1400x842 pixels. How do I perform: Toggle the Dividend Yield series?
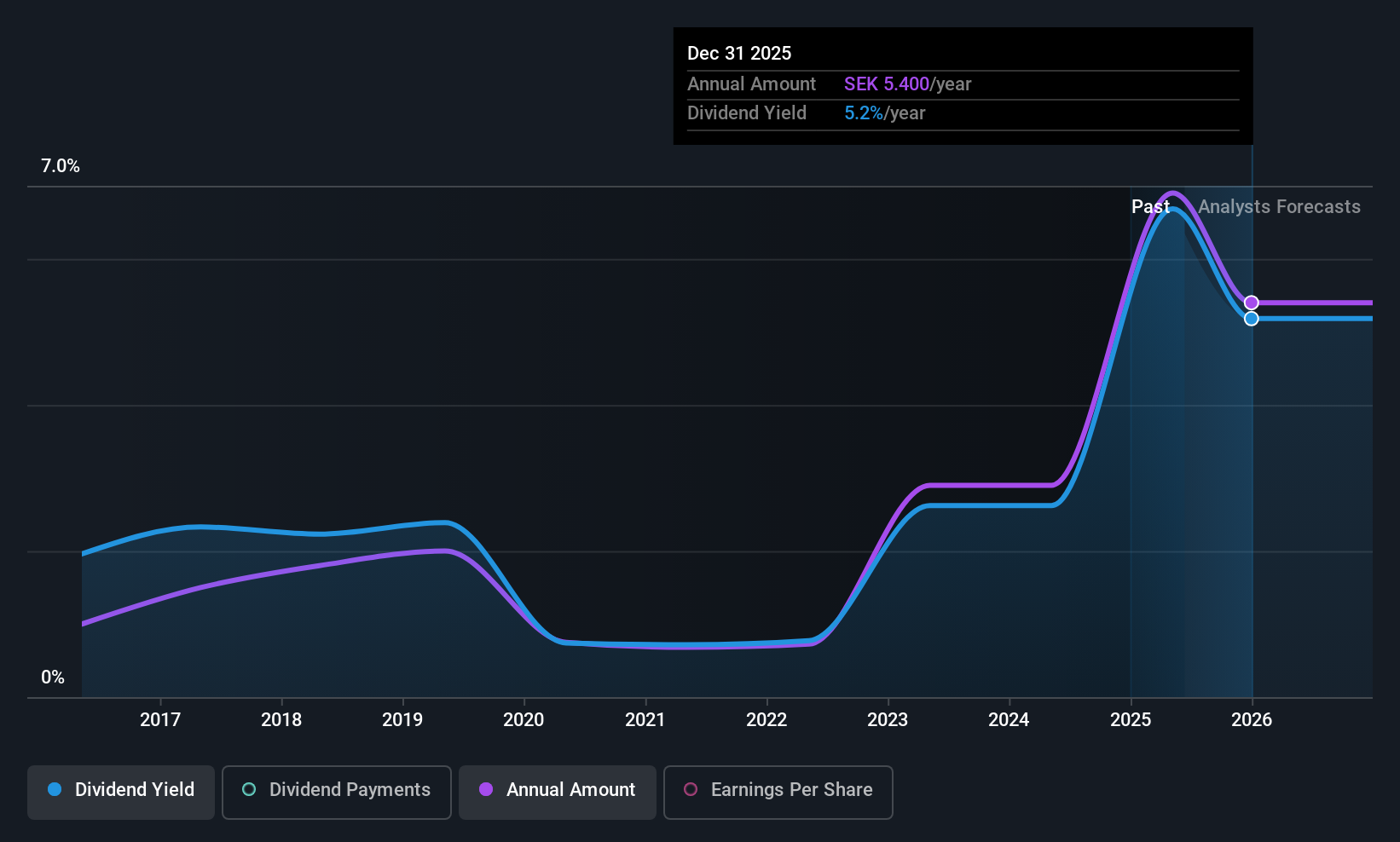pyautogui.click(x=121, y=793)
